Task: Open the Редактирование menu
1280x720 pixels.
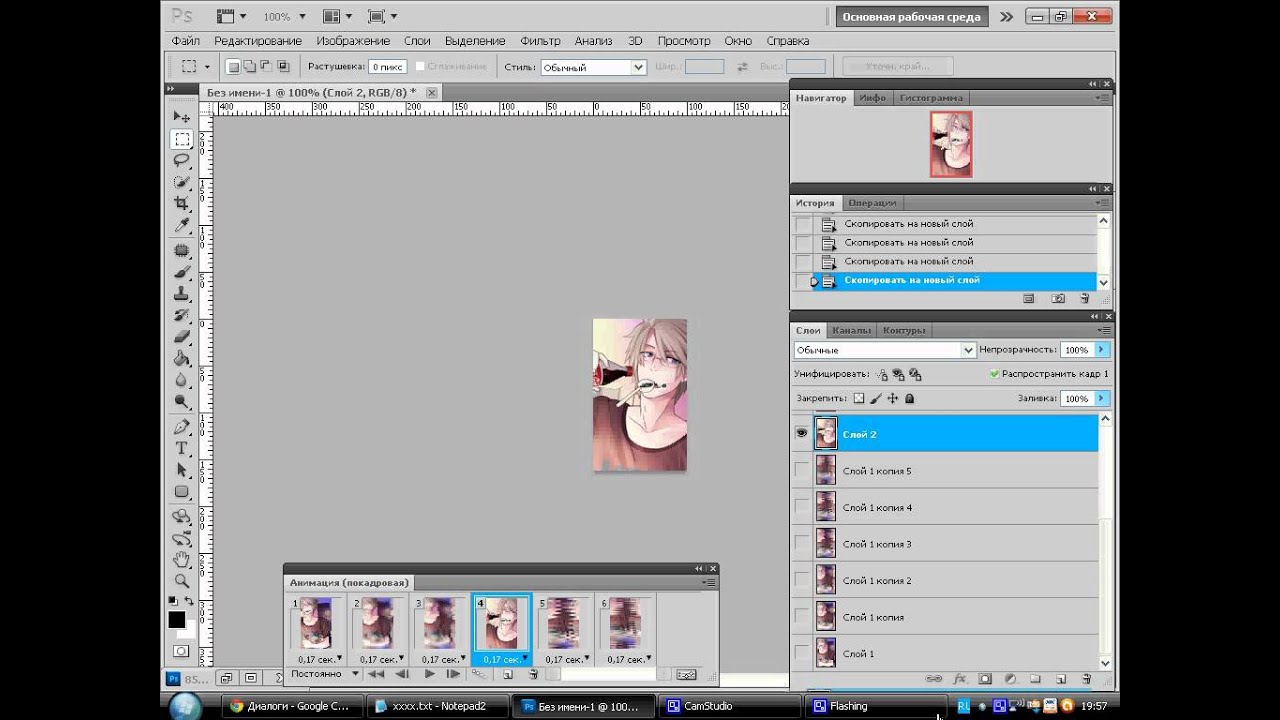Action: pos(258,41)
